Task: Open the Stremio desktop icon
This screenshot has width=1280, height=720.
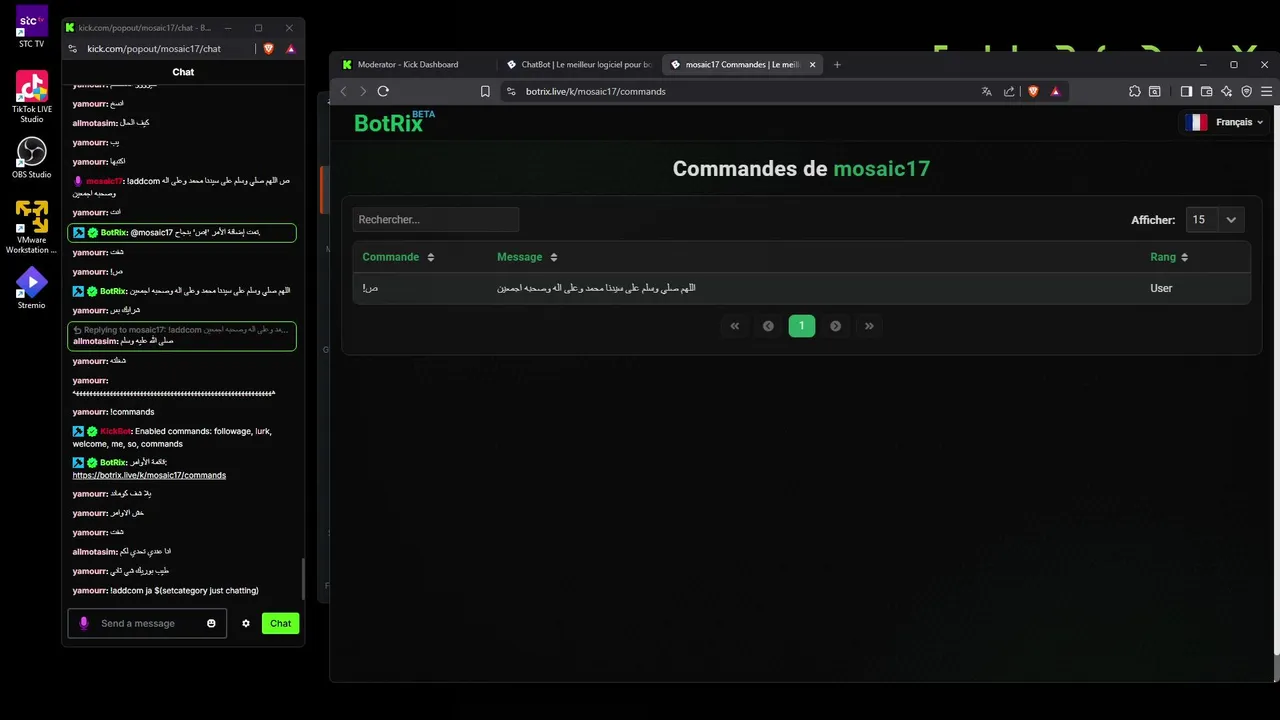Action: pyautogui.click(x=31, y=288)
